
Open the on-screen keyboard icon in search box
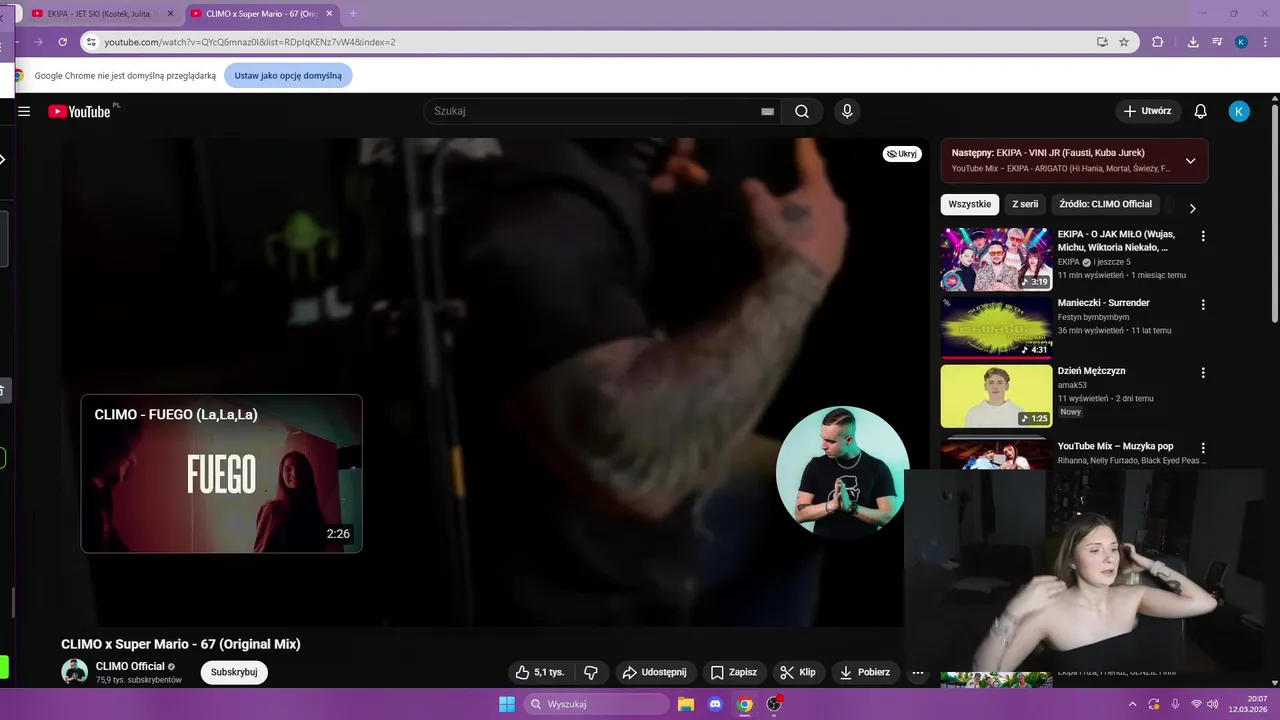click(x=767, y=112)
